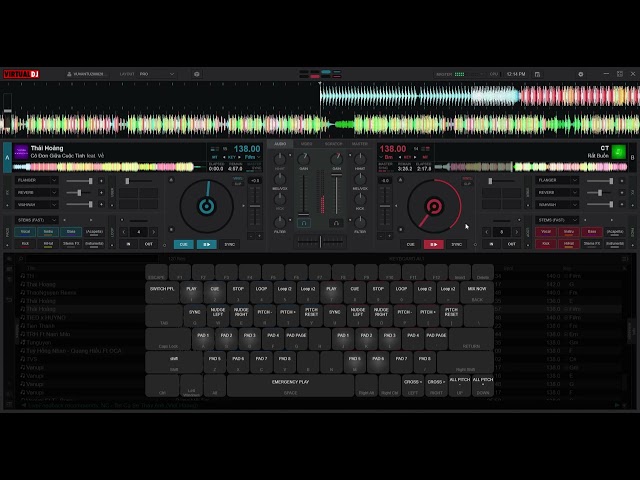
Task: Click left deck pitch minus button
Action: coord(251,236)
